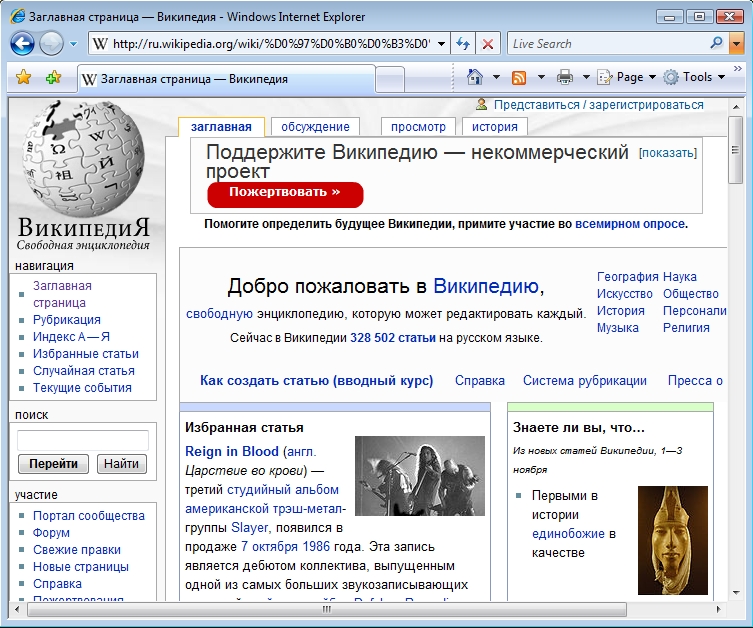Expand the Home button dropdown arrow

496,77
